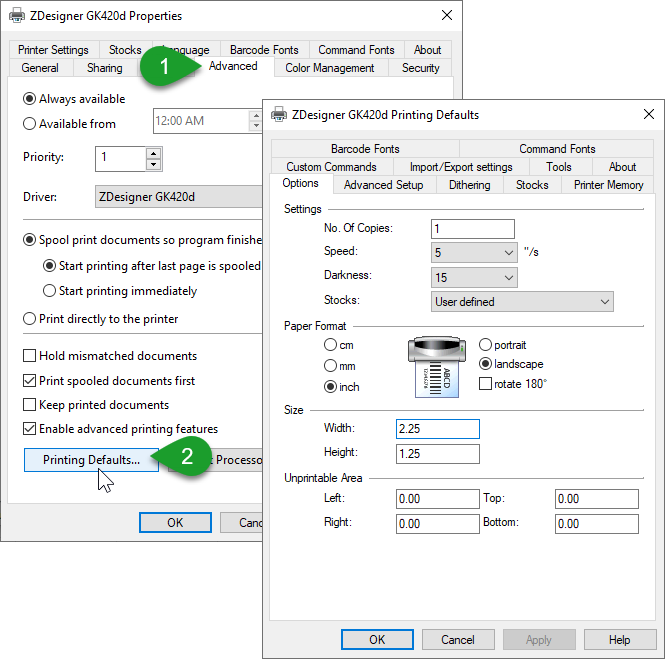Screen dimensions: 666x660
Task: Increase the Priority value with up arrow
Action: 153,153
